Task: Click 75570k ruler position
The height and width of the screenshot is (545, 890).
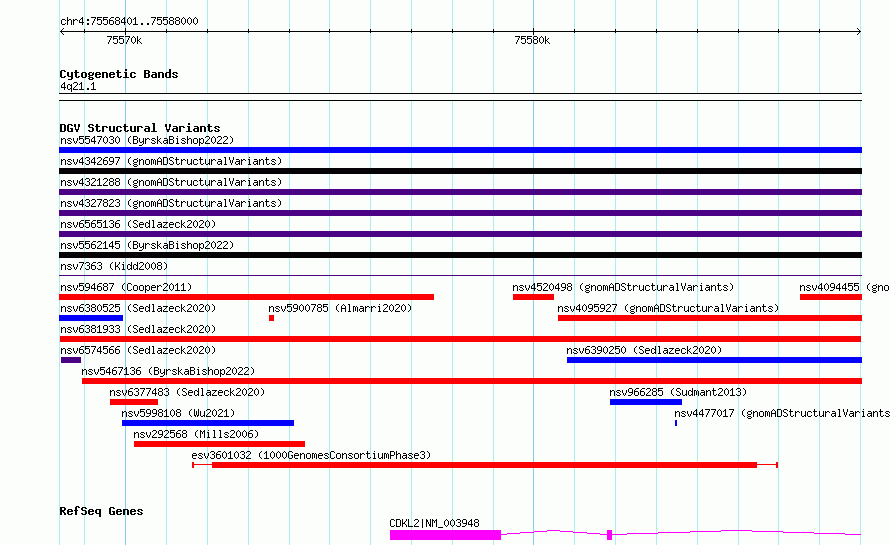Action: point(124,40)
